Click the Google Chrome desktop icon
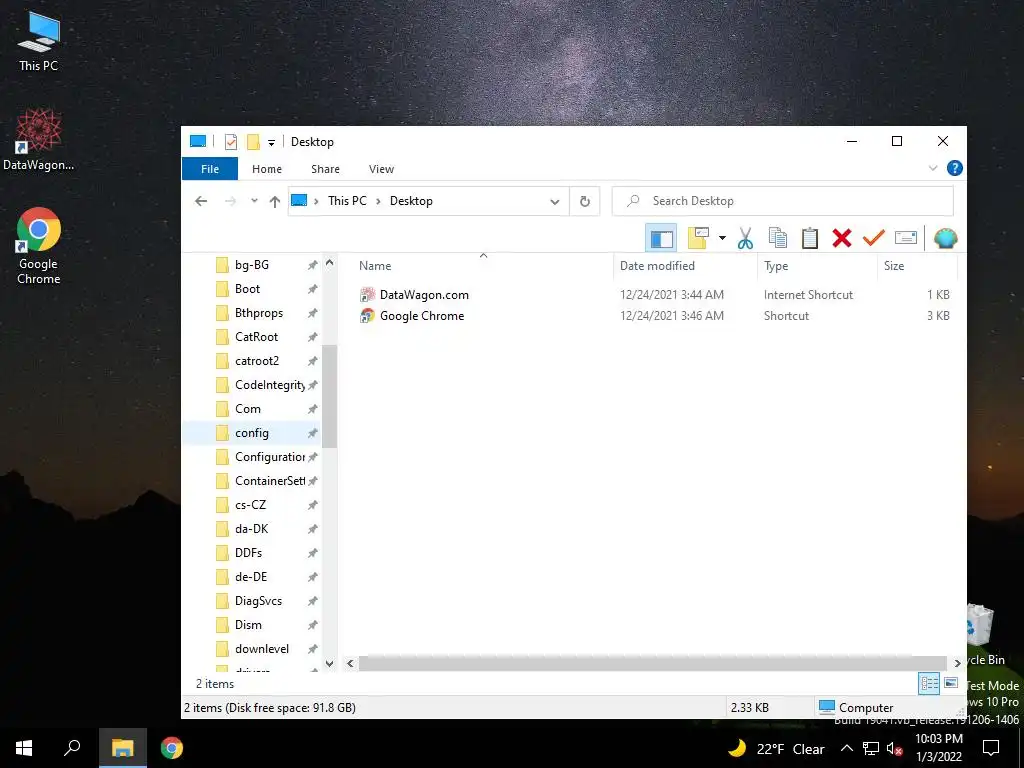The image size is (1024, 768). [39, 246]
